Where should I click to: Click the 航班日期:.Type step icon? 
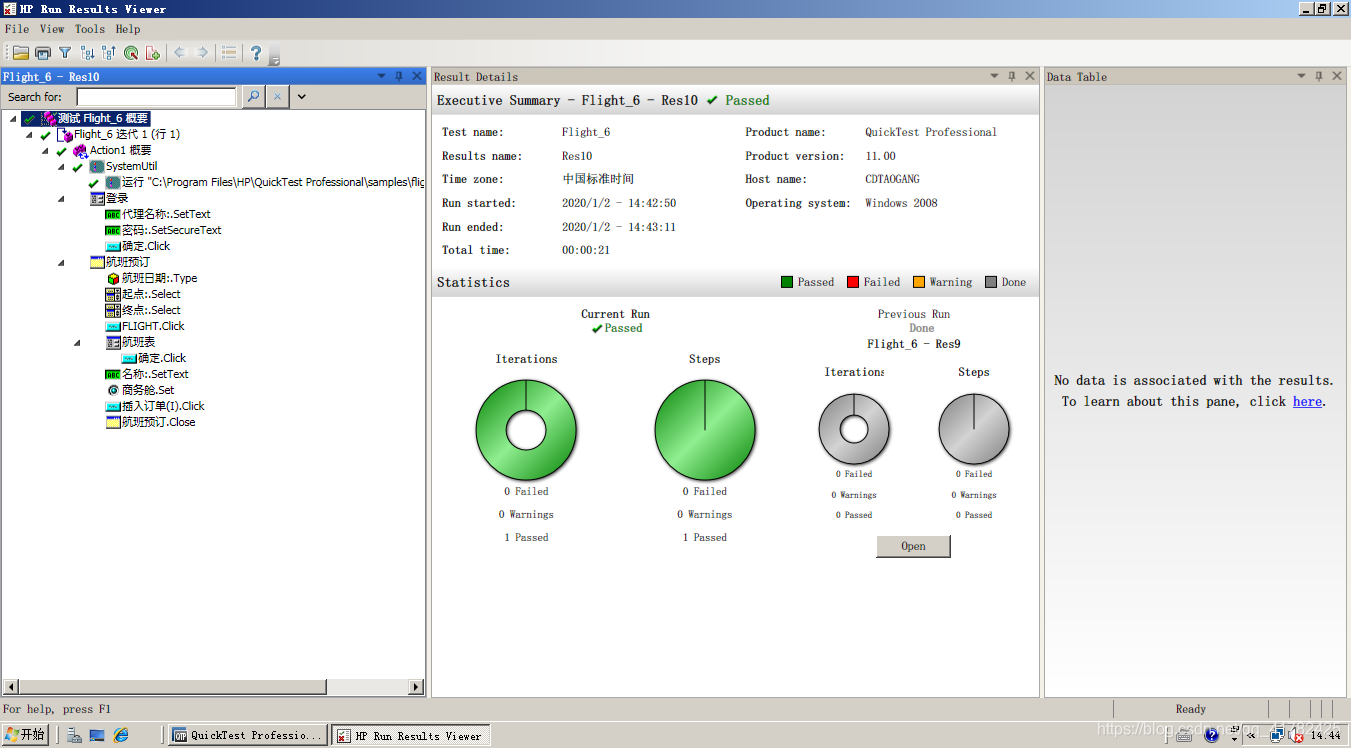[x=112, y=278]
